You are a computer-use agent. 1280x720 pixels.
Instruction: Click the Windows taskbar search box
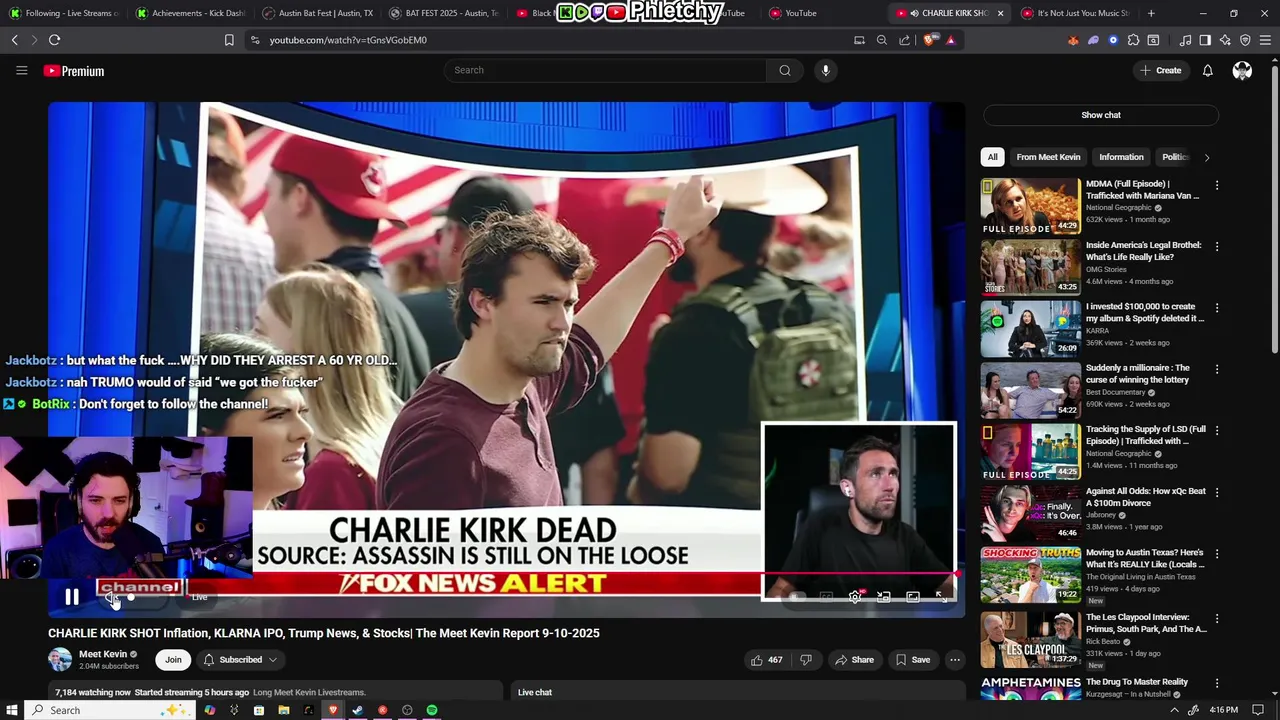[x=108, y=710]
